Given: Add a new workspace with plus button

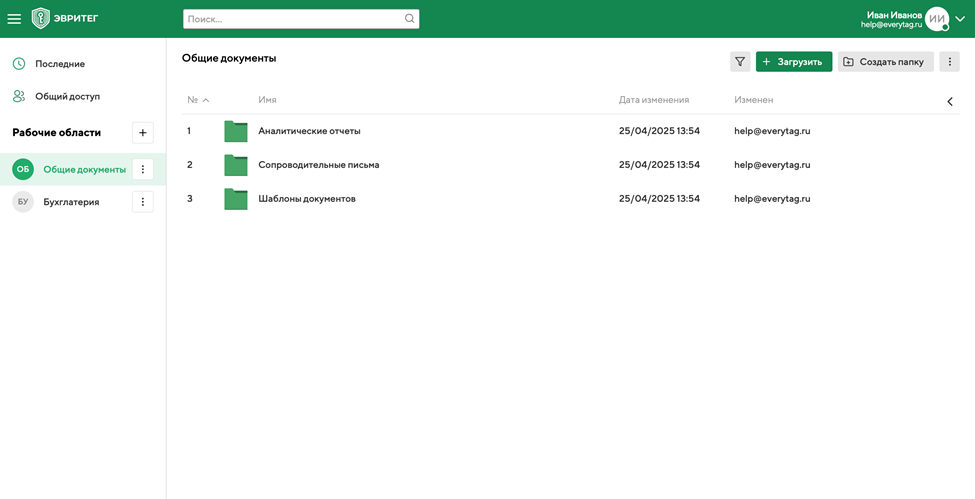Looking at the screenshot, I should pyautogui.click(x=143, y=133).
